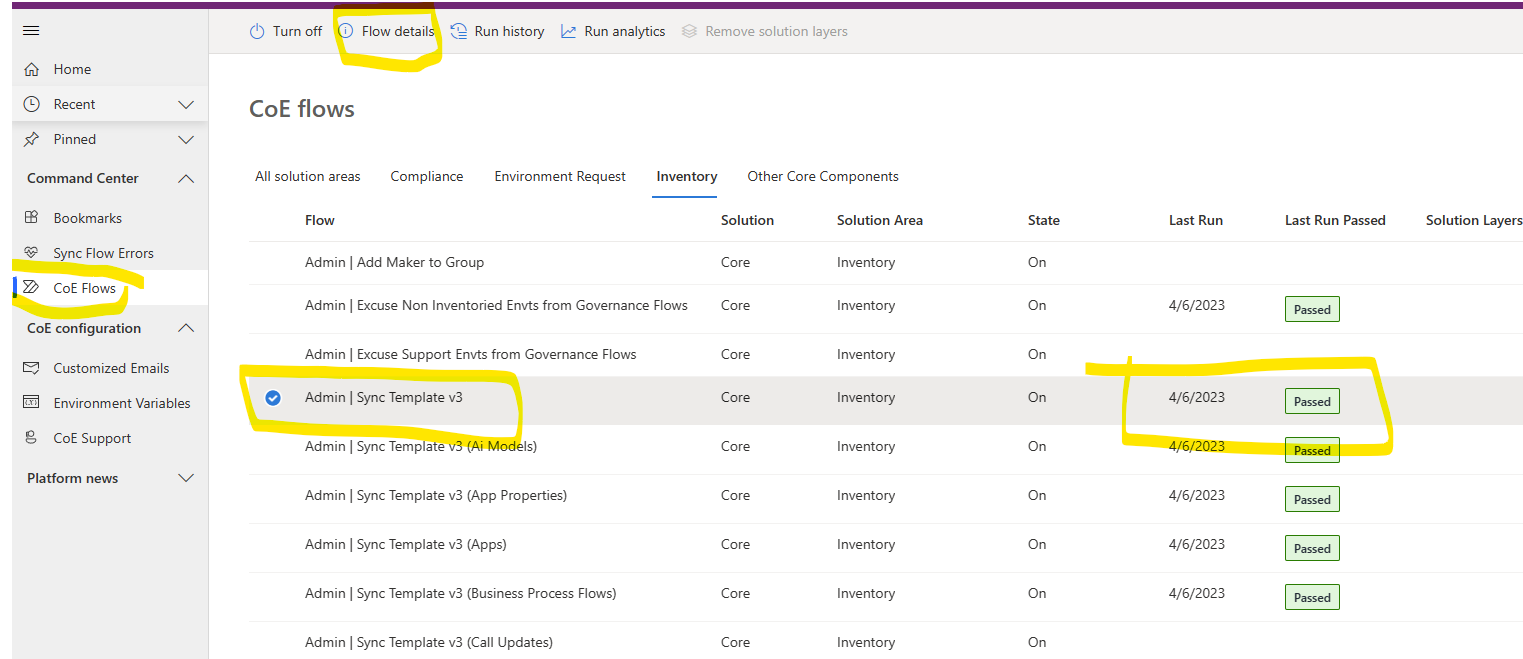The height and width of the screenshot is (659, 1523).
Task: Expand the Platform news section
Action: (185, 478)
